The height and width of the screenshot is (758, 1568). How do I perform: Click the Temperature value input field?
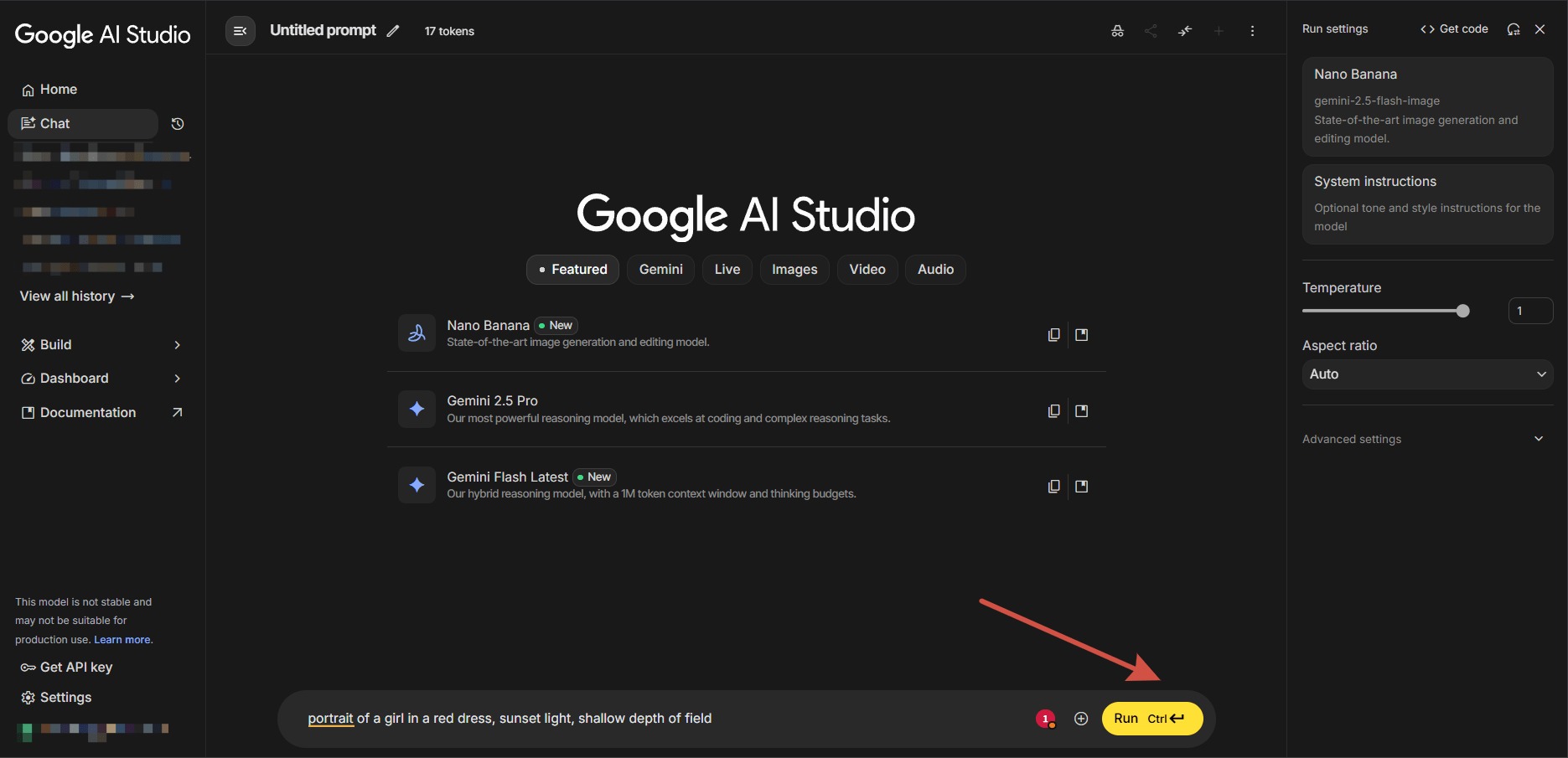pyautogui.click(x=1530, y=311)
